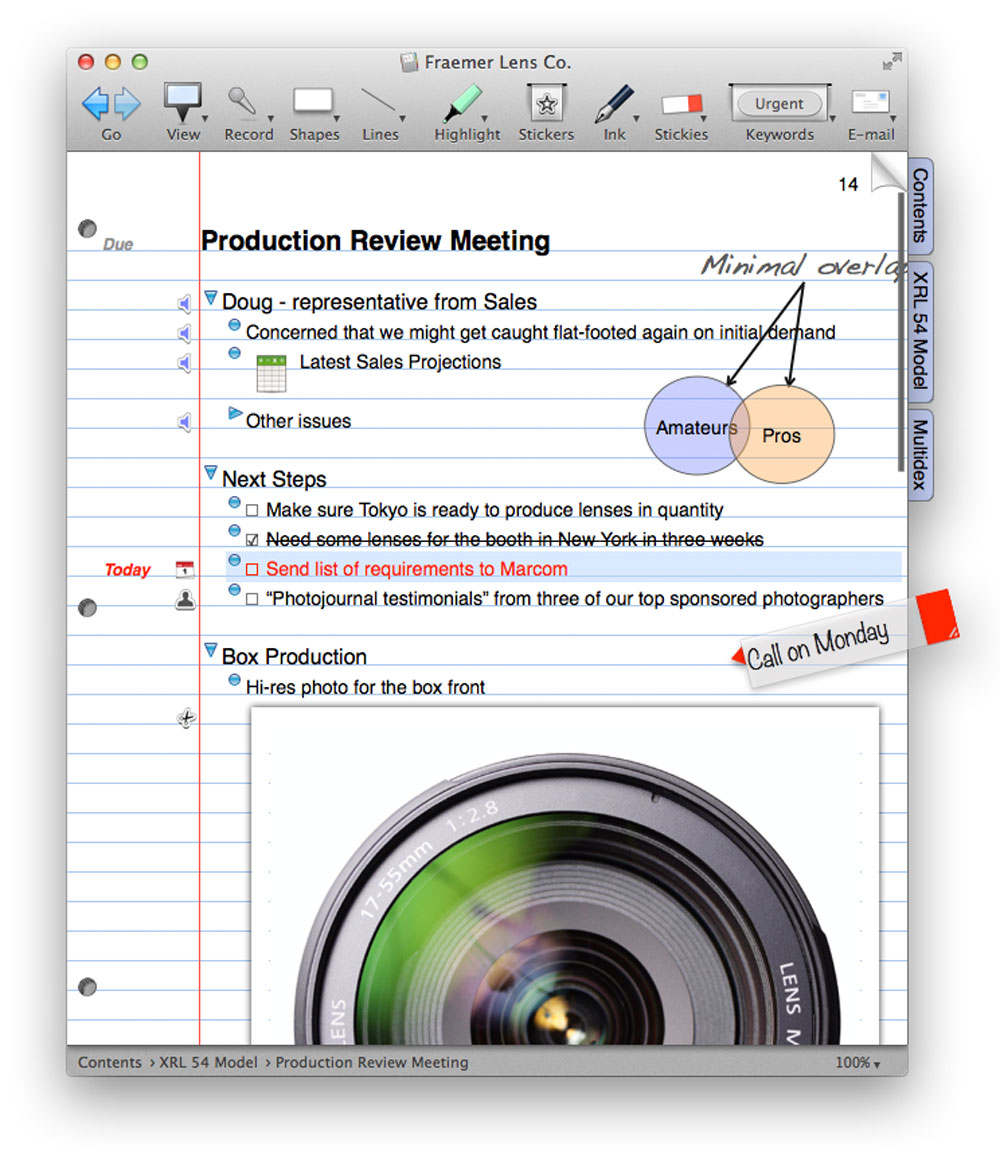Screen dimensions: 1000x1151
Task: Click the contact person icon in margin
Action: pos(186,600)
